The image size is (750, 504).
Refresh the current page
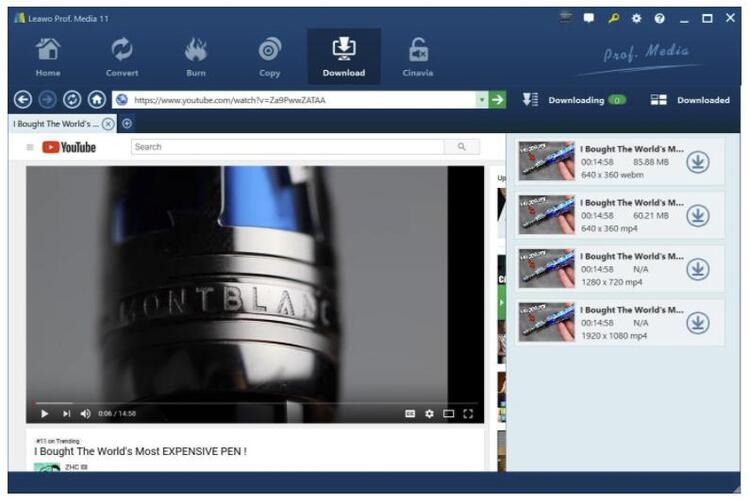pyautogui.click(x=72, y=100)
